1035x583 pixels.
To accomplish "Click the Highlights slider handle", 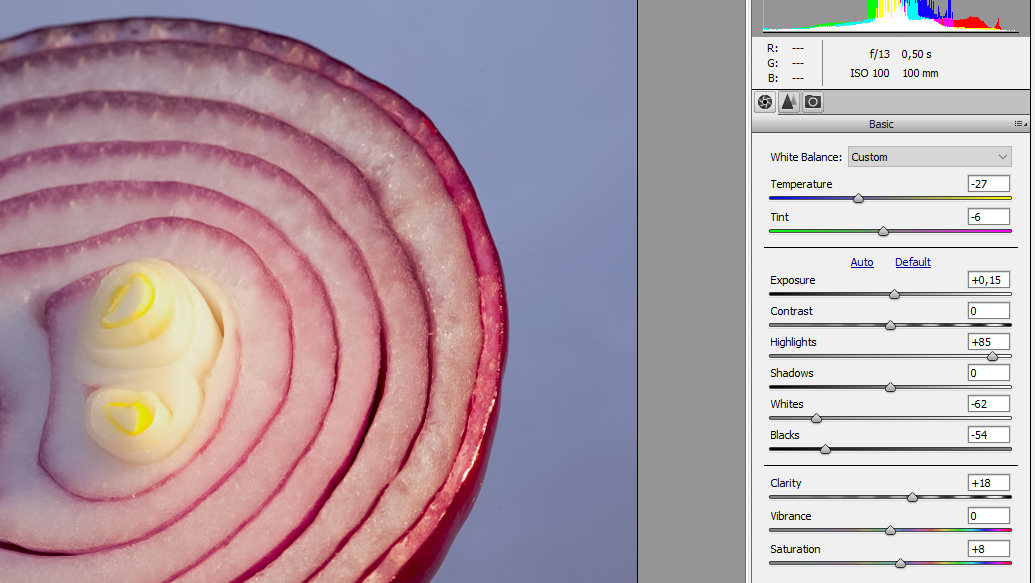I will click(992, 357).
